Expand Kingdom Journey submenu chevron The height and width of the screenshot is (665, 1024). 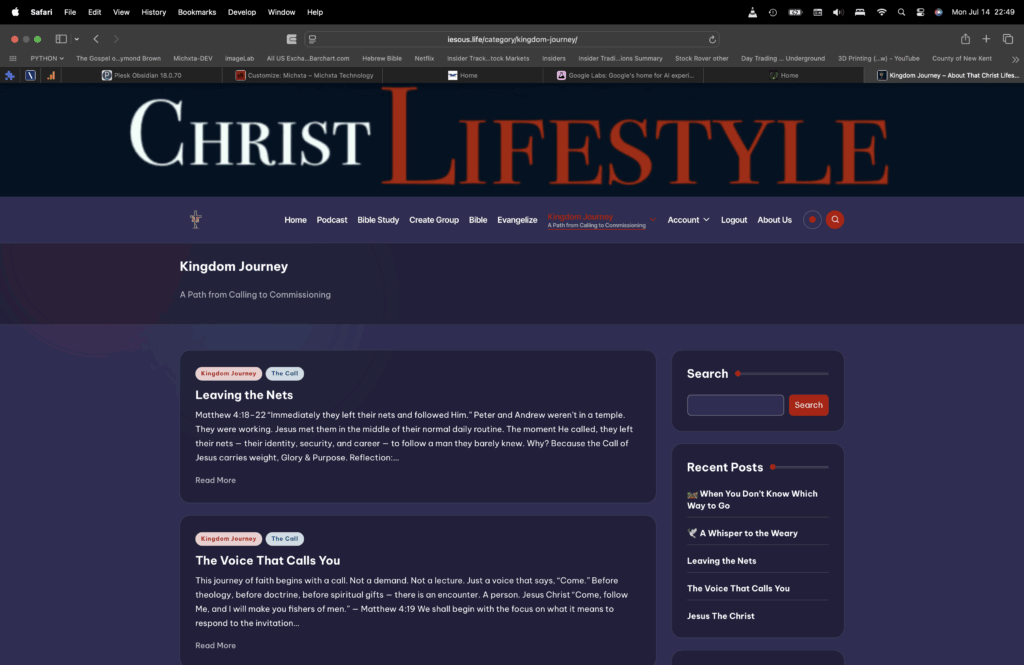click(x=653, y=219)
